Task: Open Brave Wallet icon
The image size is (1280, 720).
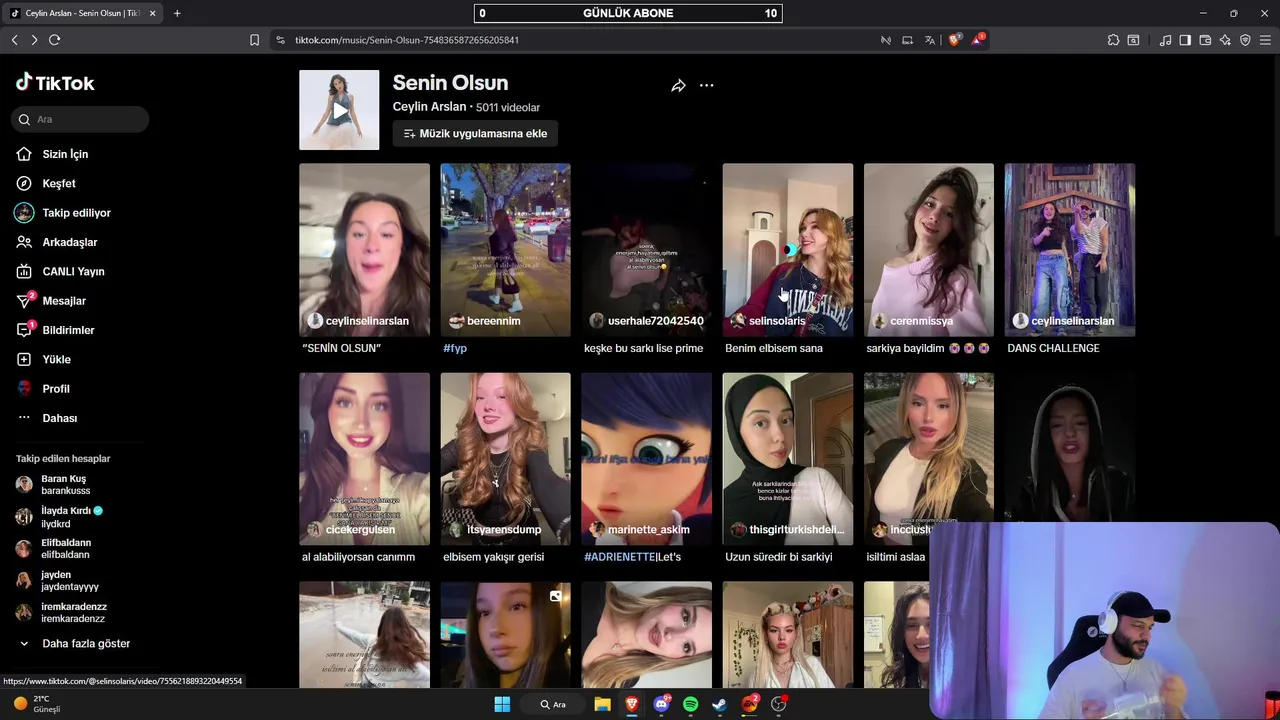Action: (1205, 40)
